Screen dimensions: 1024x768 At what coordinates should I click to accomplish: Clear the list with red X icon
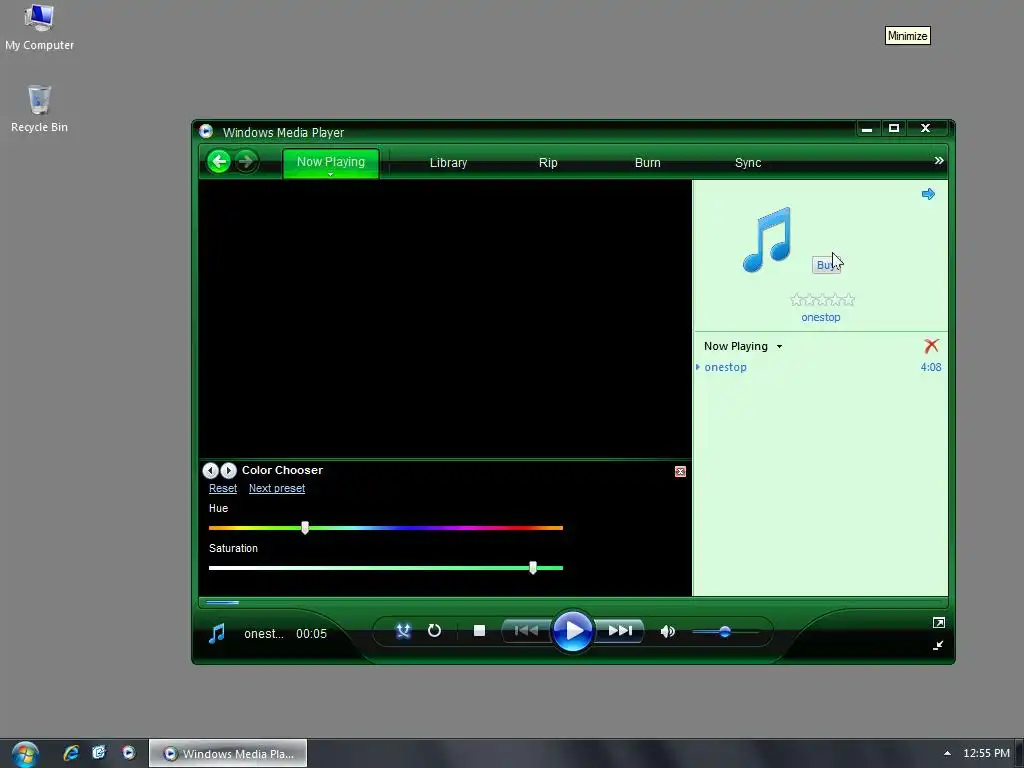pos(931,345)
